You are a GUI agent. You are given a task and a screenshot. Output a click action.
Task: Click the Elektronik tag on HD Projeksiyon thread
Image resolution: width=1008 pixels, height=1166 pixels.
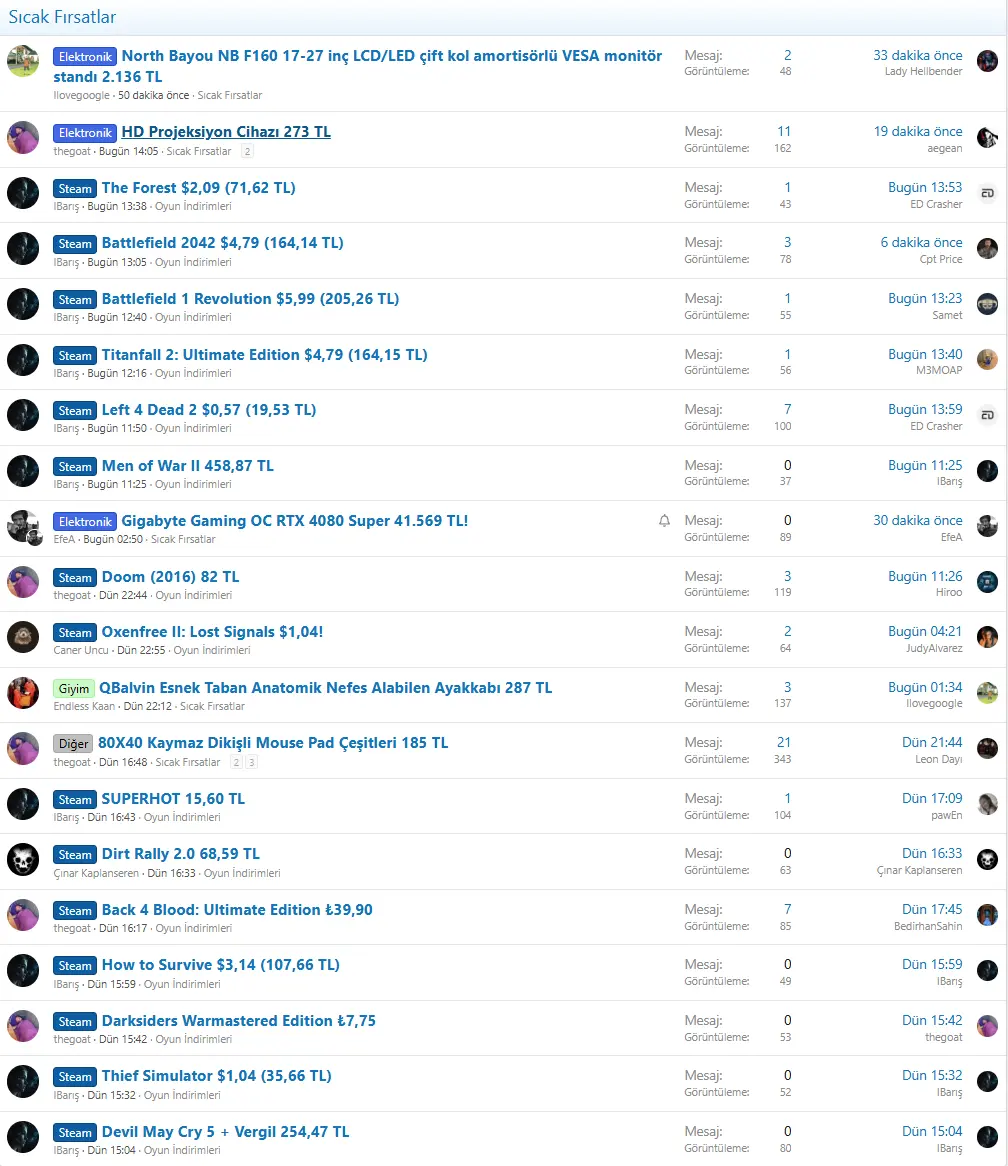tap(85, 132)
